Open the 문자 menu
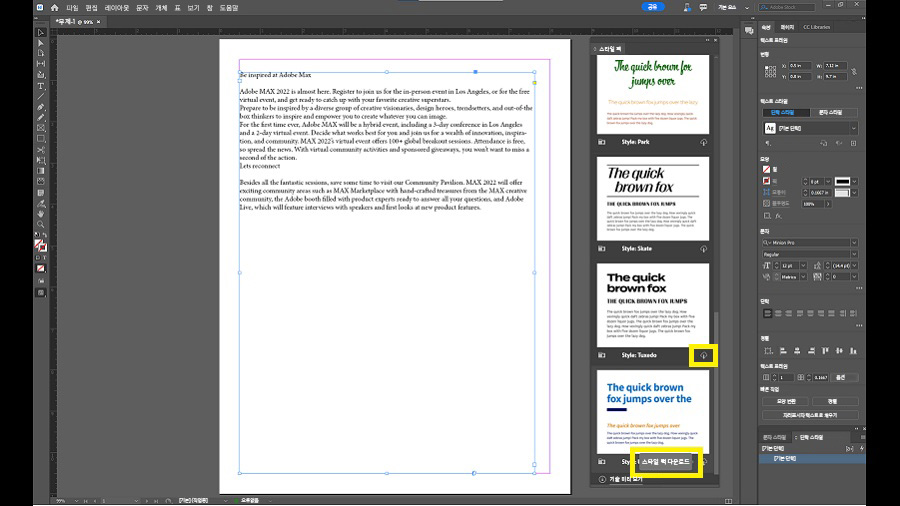900x506 pixels. (142, 8)
